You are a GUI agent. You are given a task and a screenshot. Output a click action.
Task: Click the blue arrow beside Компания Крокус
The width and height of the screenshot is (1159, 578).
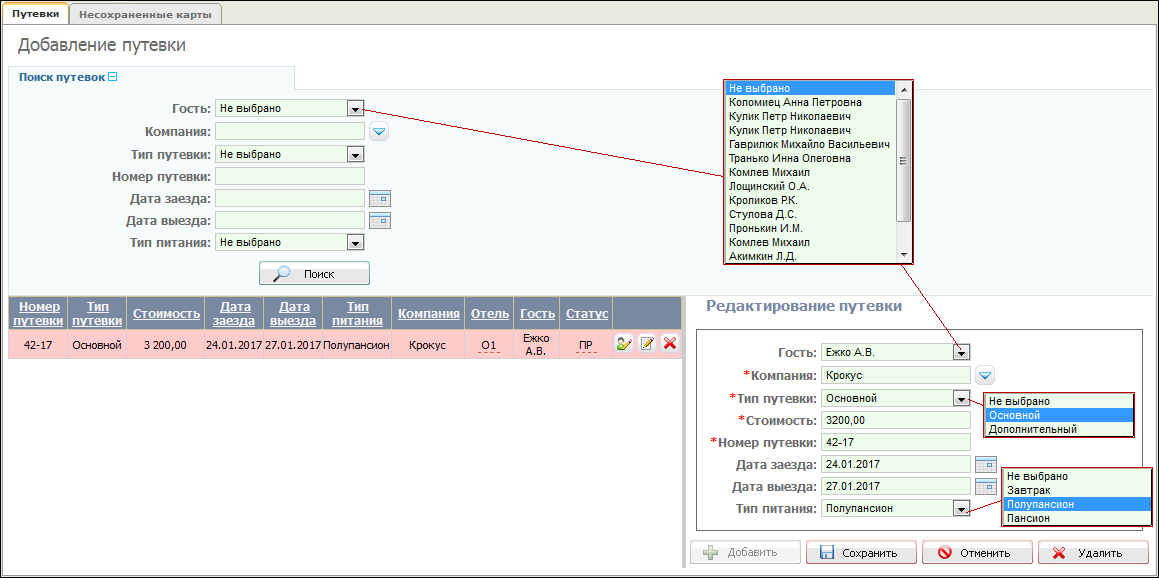click(x=986, y=376)
